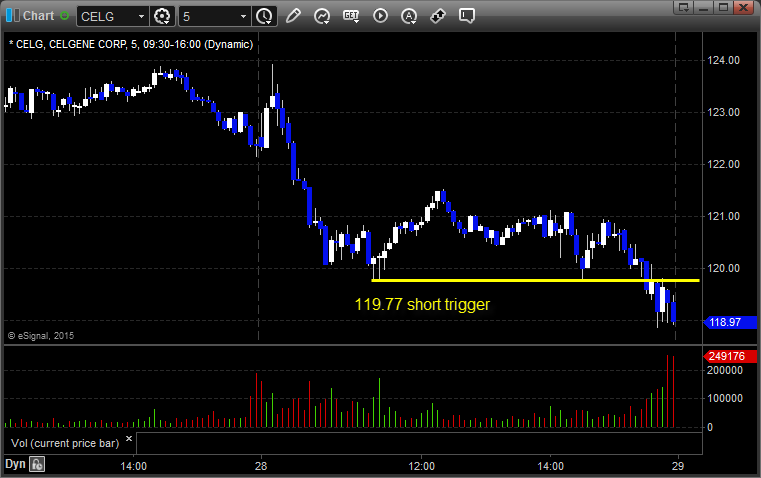This screenshot has height=478, width=761.
Task: Close the chart window
Action: point(744,7)
